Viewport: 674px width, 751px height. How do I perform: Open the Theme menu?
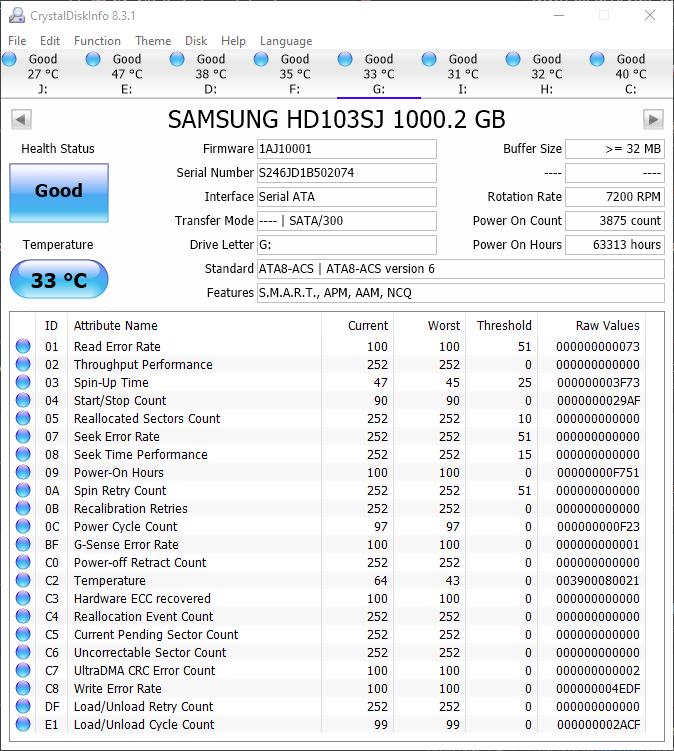[x=153, y=41]
